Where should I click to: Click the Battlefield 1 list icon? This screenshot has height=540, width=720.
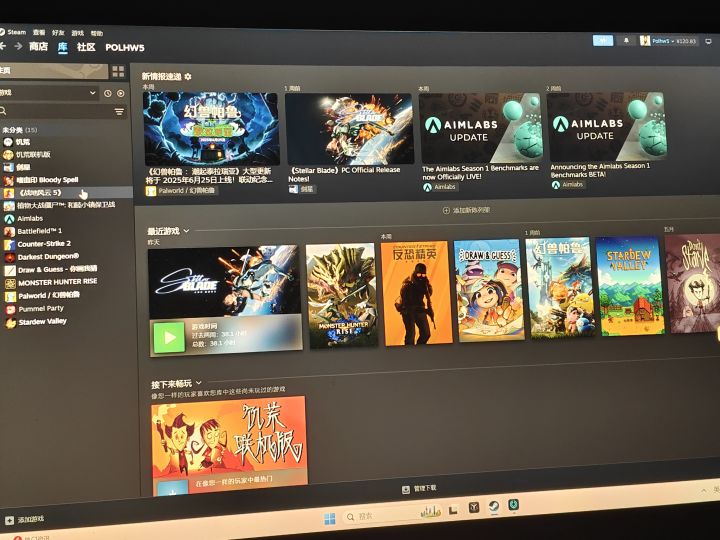9,231
